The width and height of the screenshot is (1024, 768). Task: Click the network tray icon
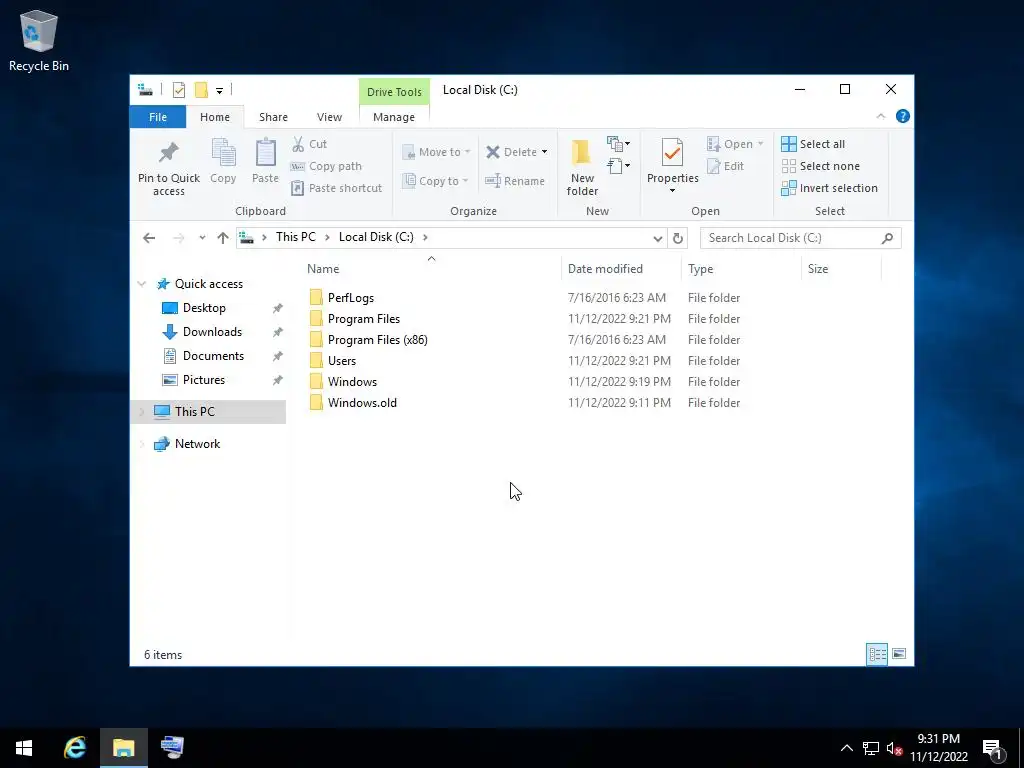point(871,748)
